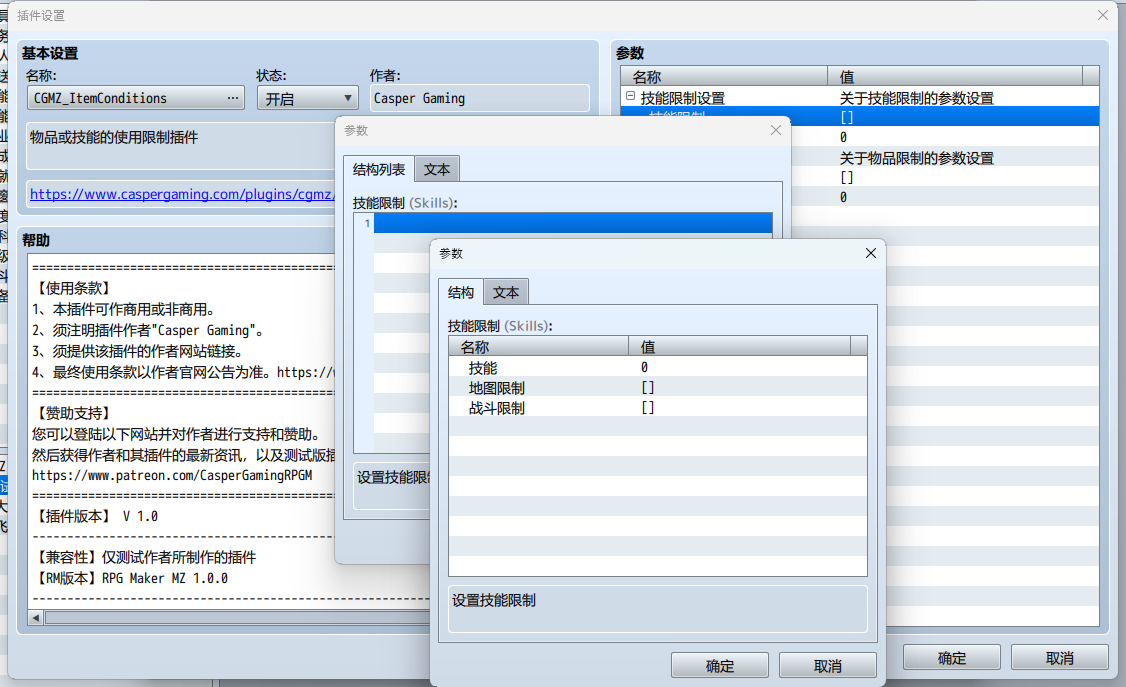
Task: Click the 关于技能限制的参数设置 value cell
Action: pyautogui.click(x=916, y=98)
